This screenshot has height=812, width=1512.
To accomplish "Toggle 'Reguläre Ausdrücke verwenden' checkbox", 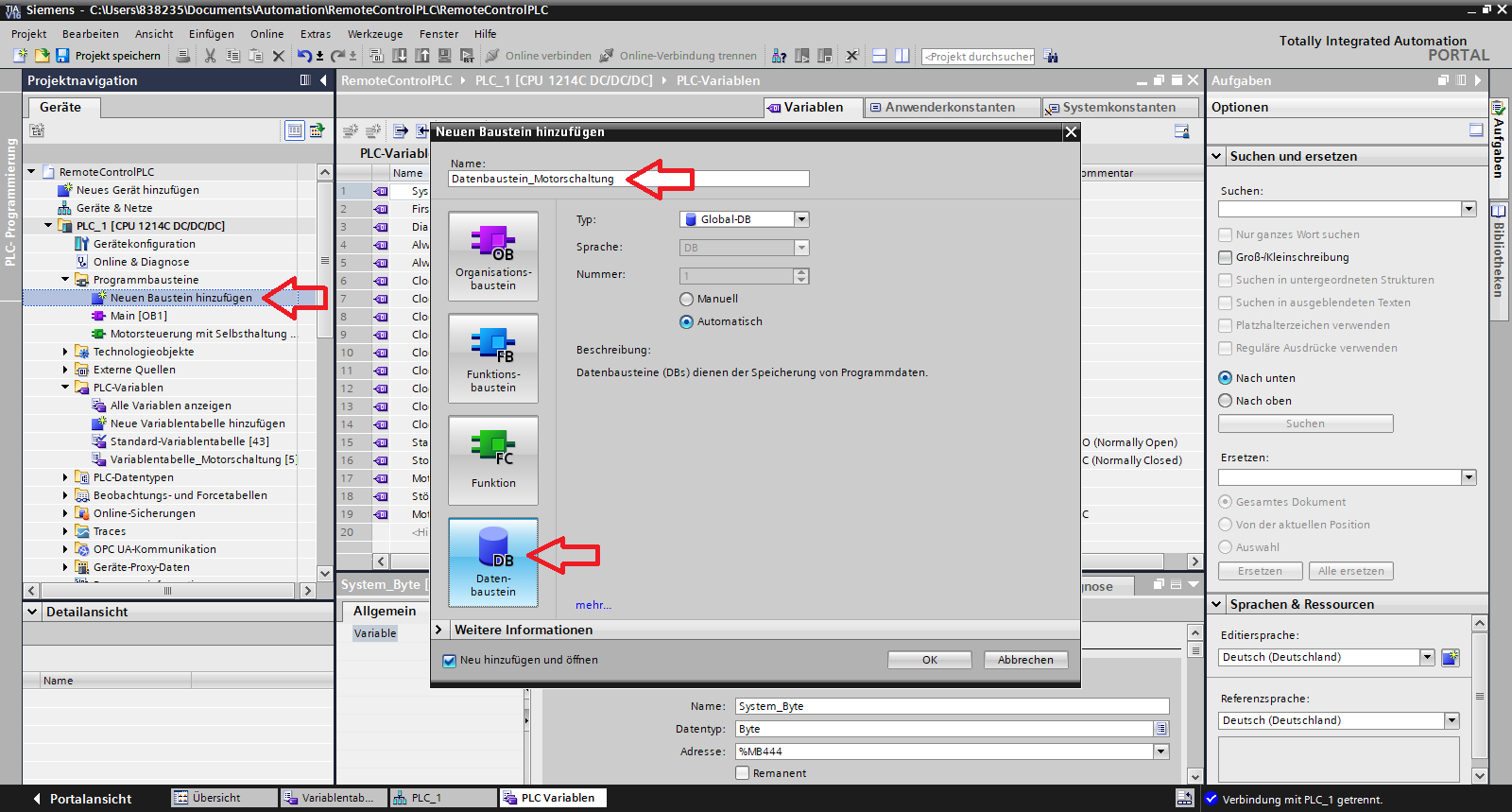I will tap(1226, 348).
